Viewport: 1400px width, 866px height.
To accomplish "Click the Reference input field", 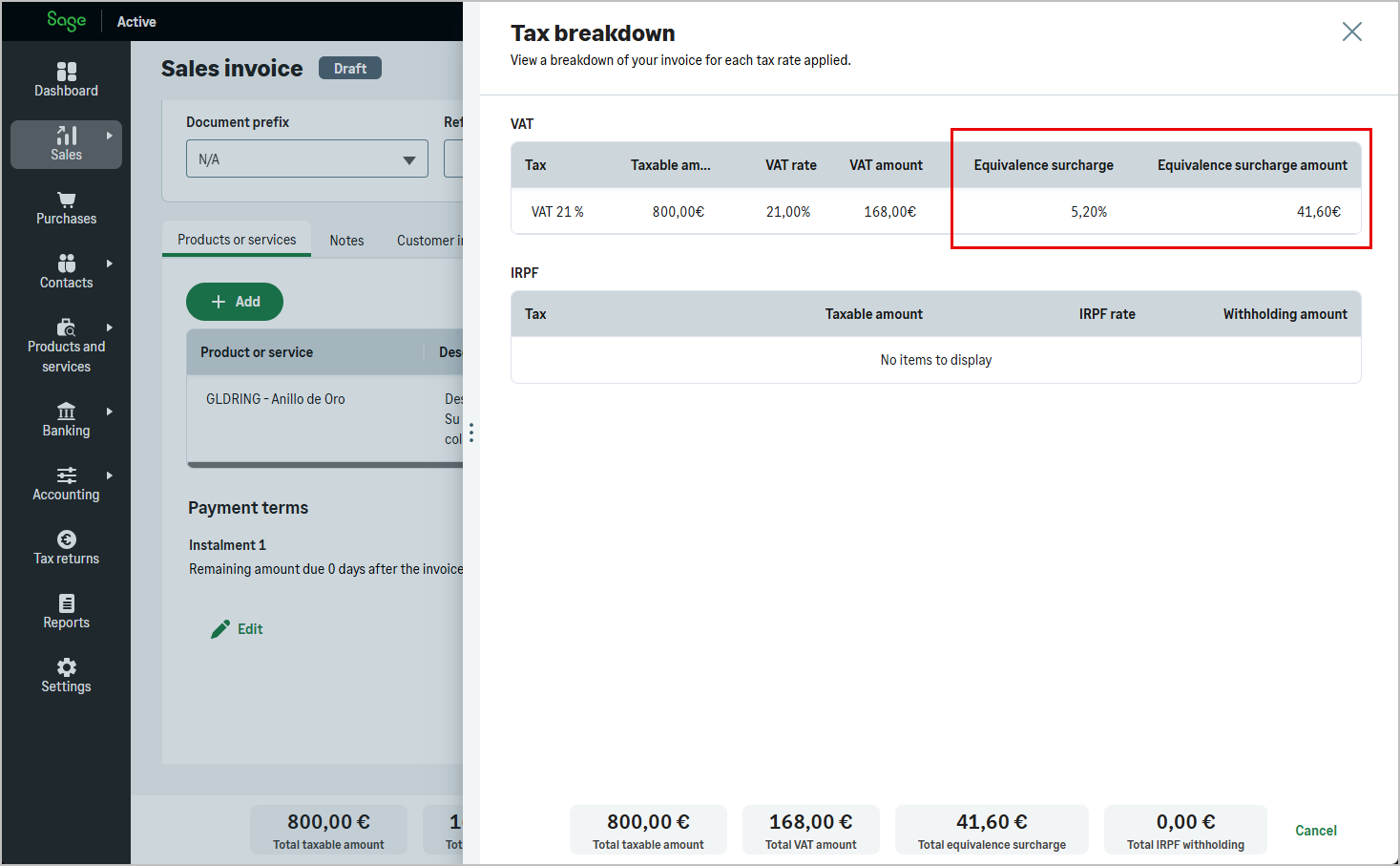I will click(x=454, y=158).
